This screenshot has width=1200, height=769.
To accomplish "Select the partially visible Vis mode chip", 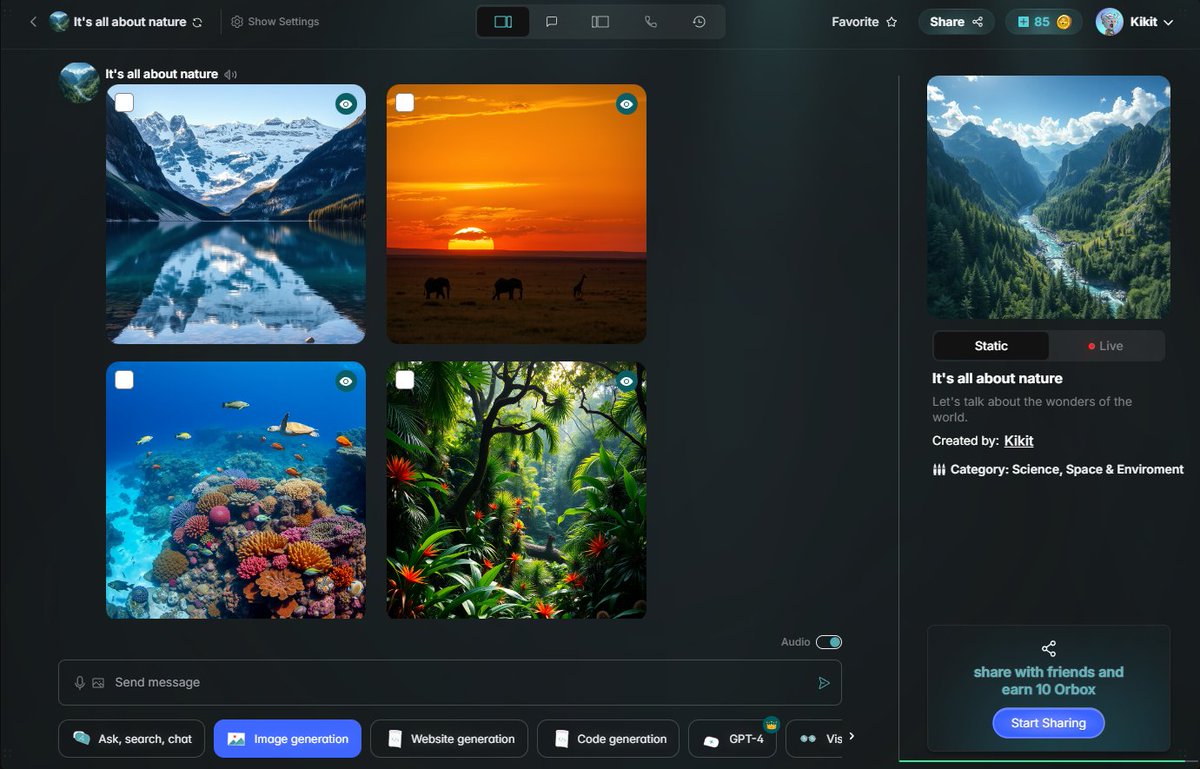I will click(815, 739).
